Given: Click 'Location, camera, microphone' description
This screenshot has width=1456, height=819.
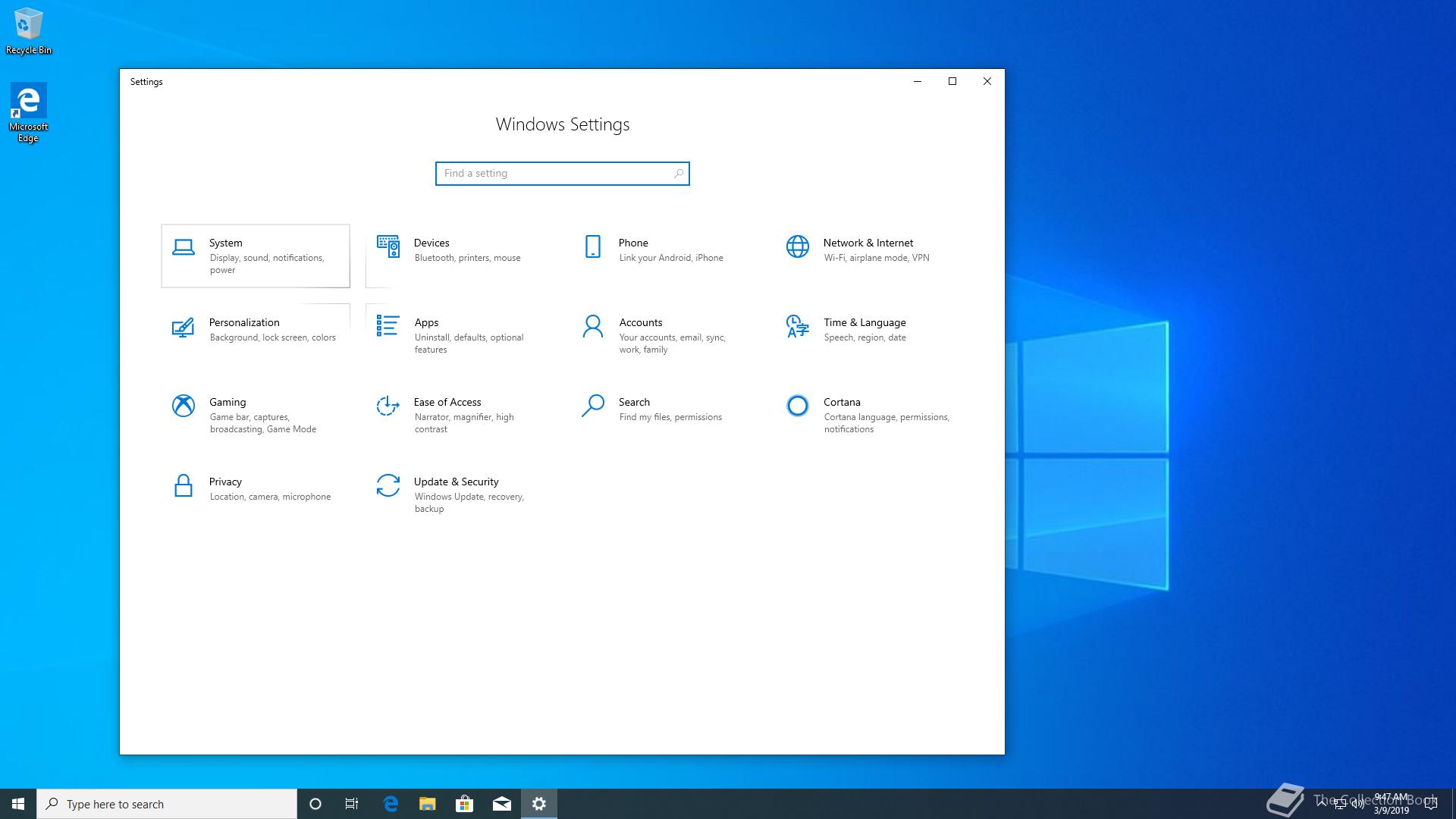Looking at the screenshot, I should pyautogui.click(x=270, y=497).
